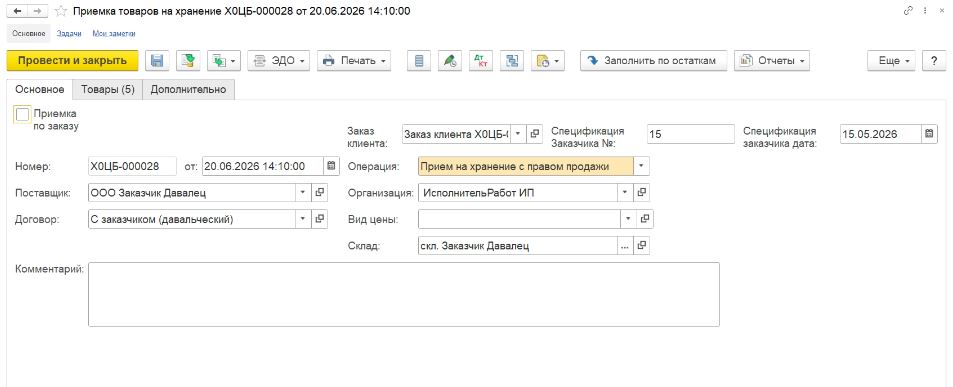Copy link to document icon
Image resolution: width=953 pixels, height=387 pixels.
pos(909,11)
